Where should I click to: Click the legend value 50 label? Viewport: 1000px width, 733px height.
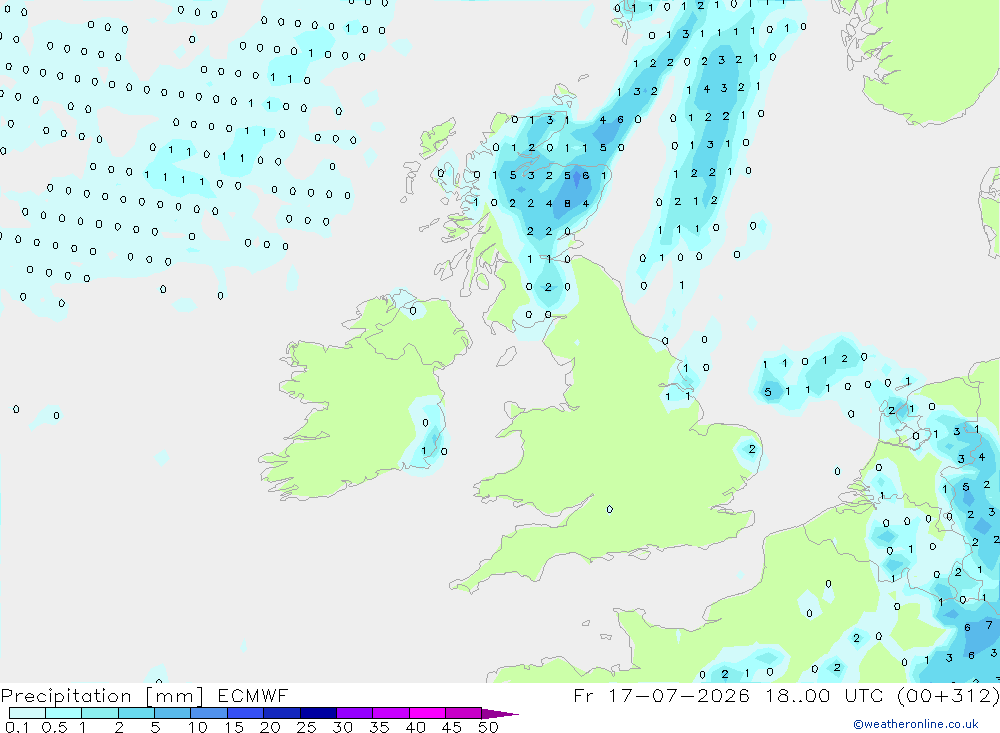pos(488,727)
